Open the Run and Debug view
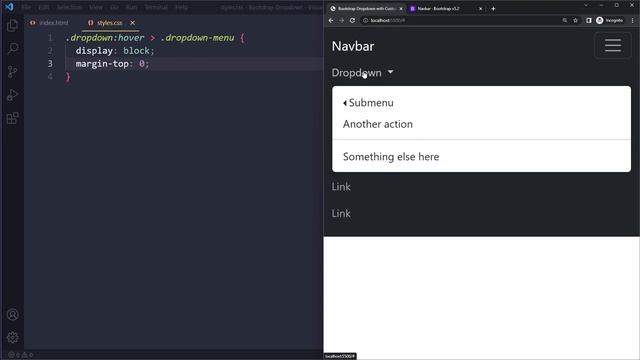This screenshot has height=360, width=640. pos(12,95)
